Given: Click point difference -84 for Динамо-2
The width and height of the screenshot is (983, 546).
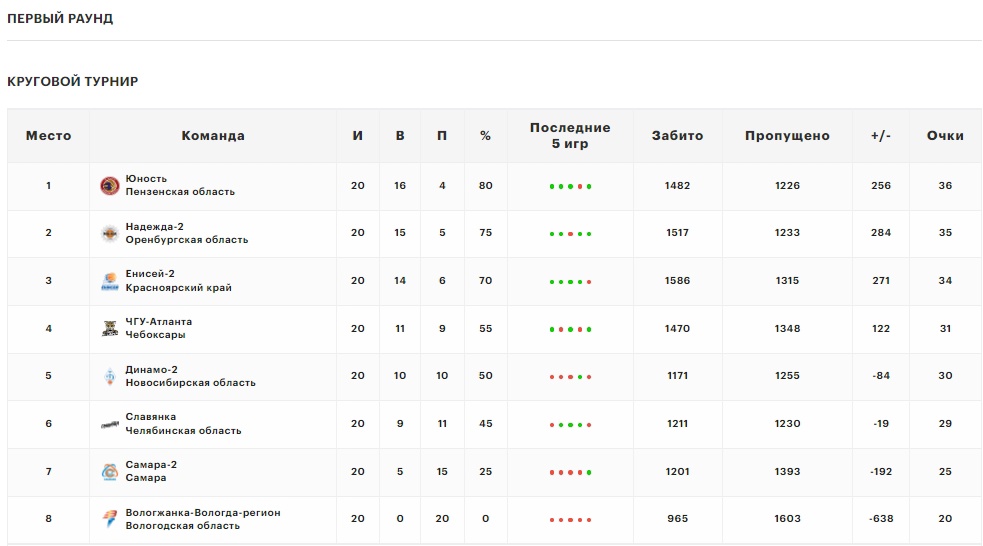Looking at the screenshot, I should pyautogui.click(x=881, y=375).
